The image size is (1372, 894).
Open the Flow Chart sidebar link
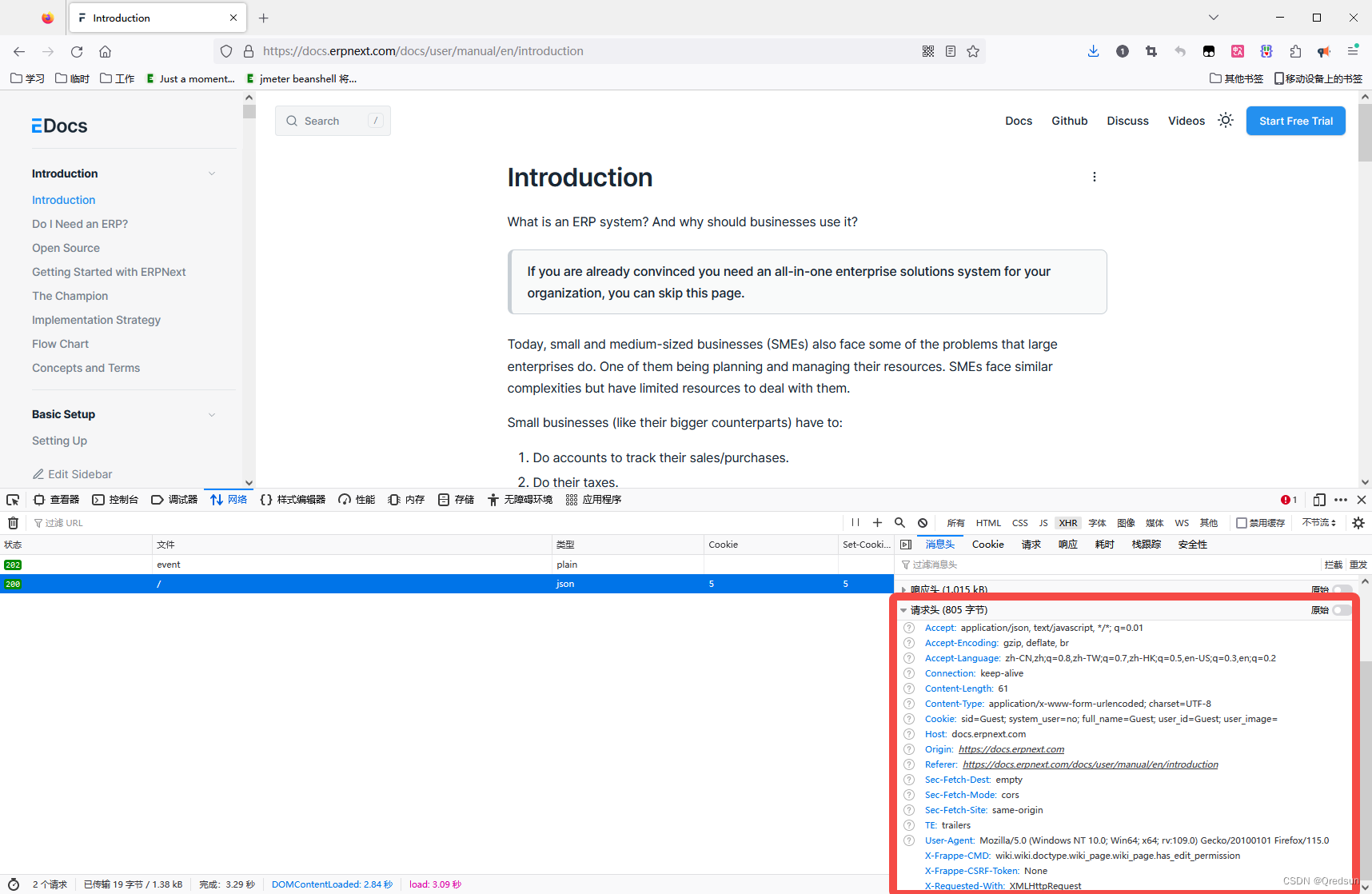tap(61, 344)
